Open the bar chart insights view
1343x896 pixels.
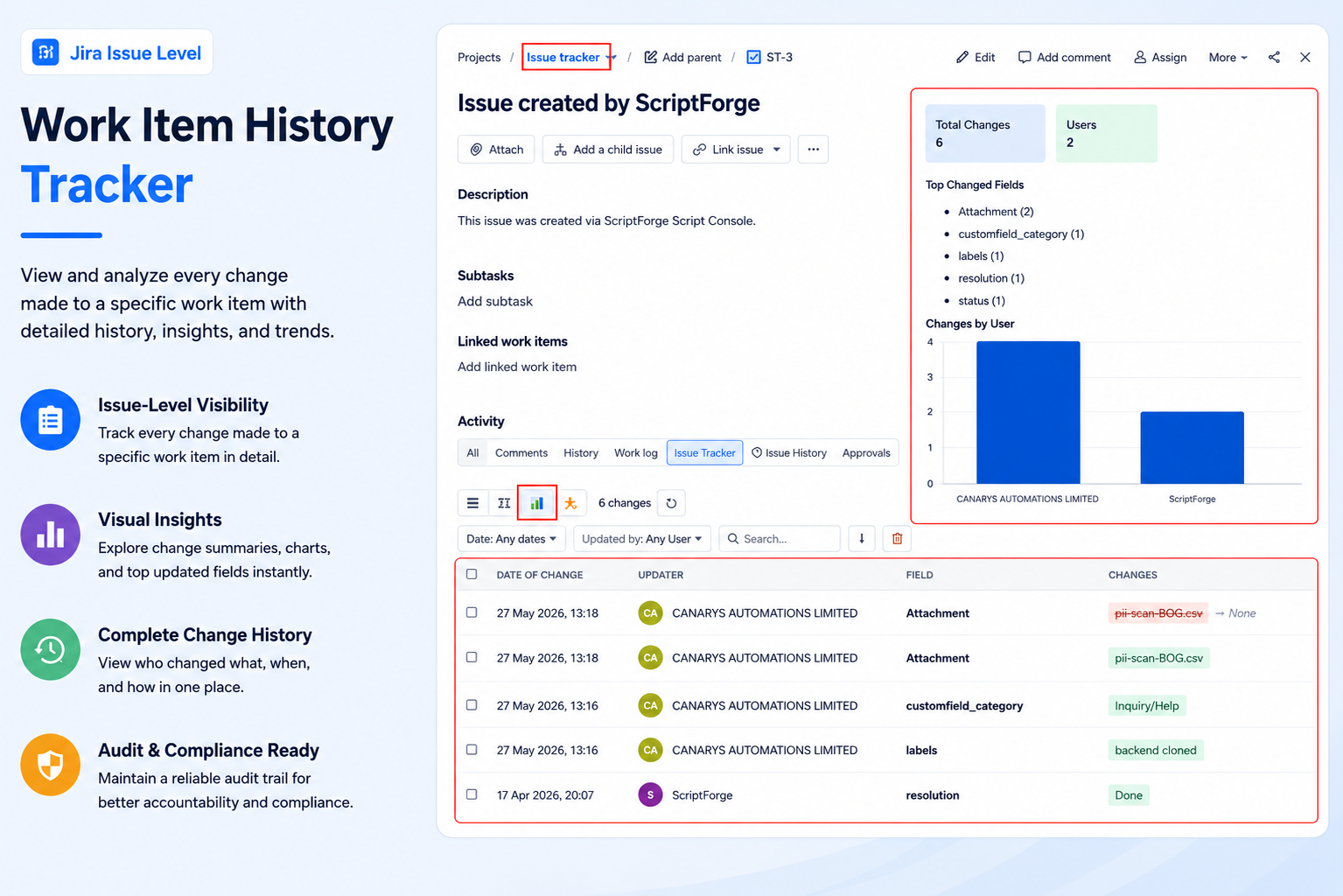[x=537, y=503]
